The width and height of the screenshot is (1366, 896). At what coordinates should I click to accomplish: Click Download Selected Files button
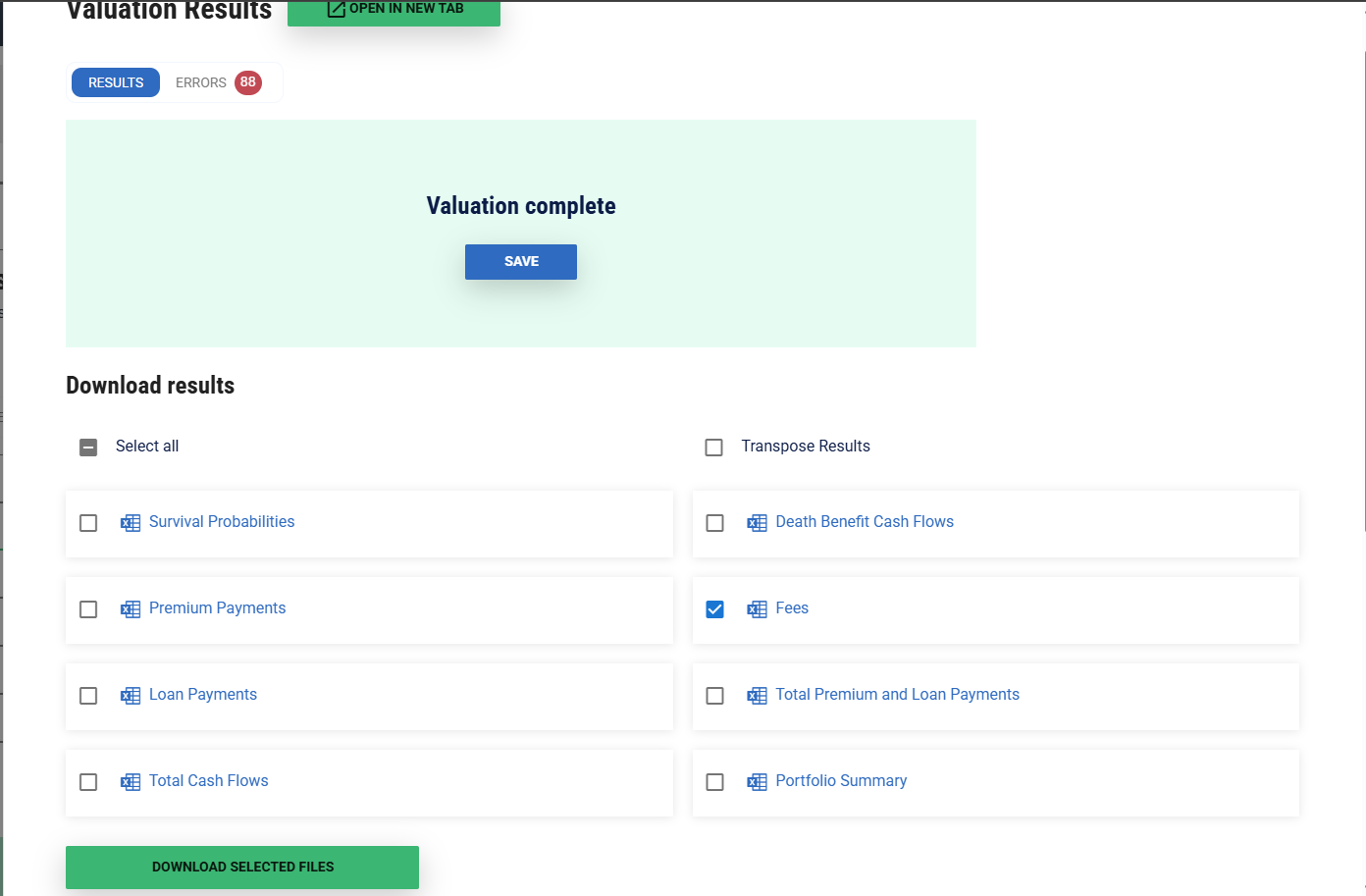pyautogui.click(x=242, y=867)
